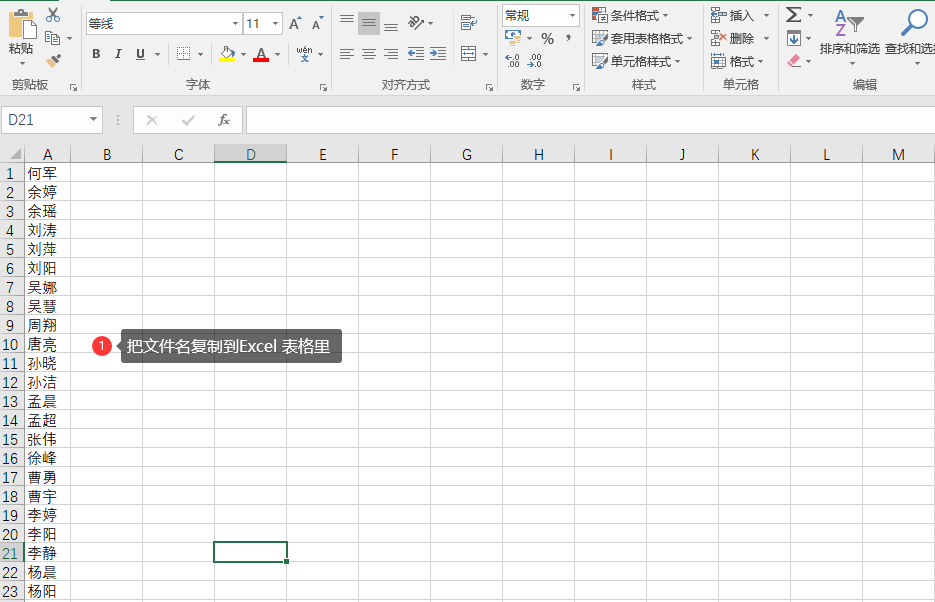Toggle bold formatting

pos(96,54)
